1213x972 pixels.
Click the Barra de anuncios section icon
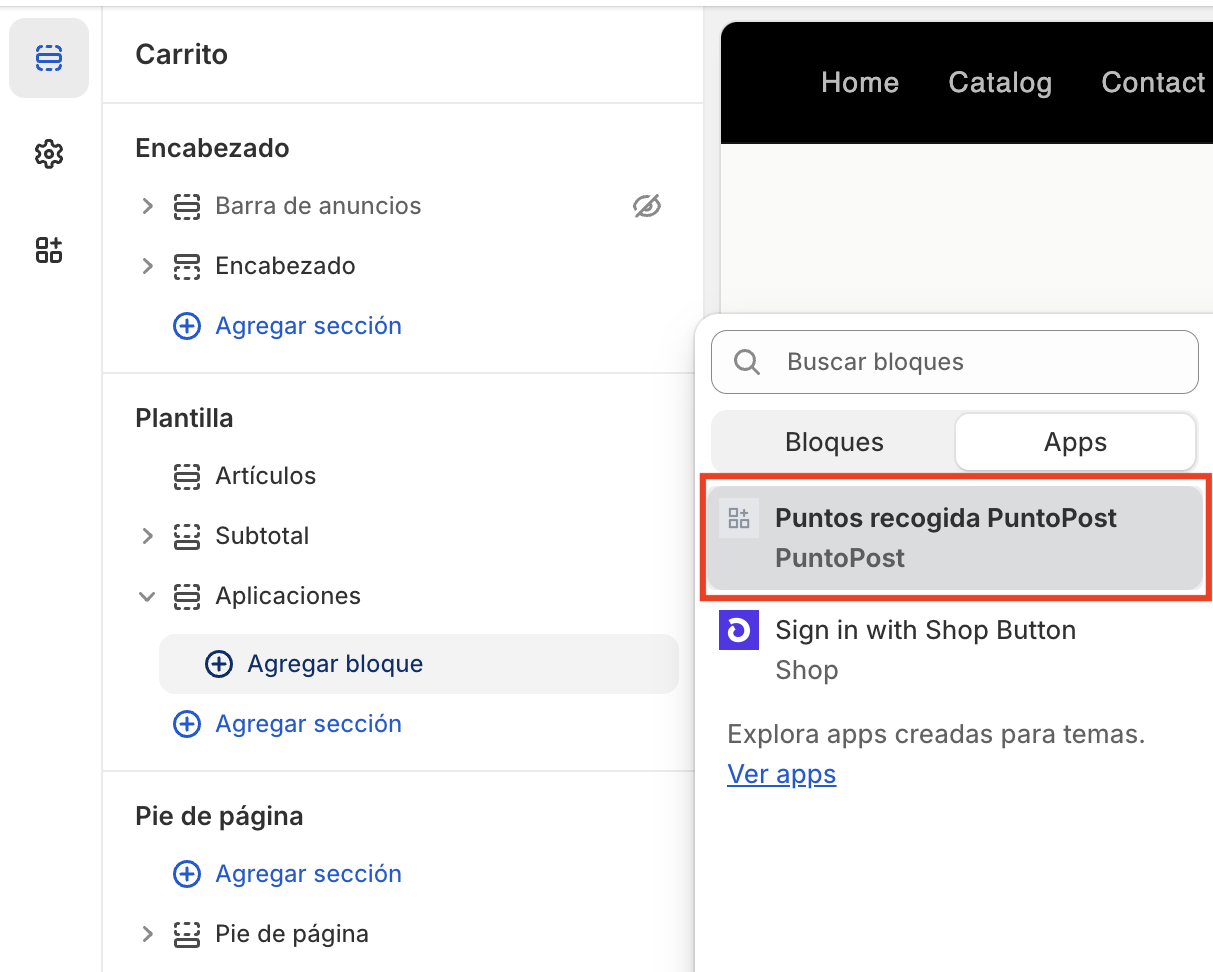187,206
